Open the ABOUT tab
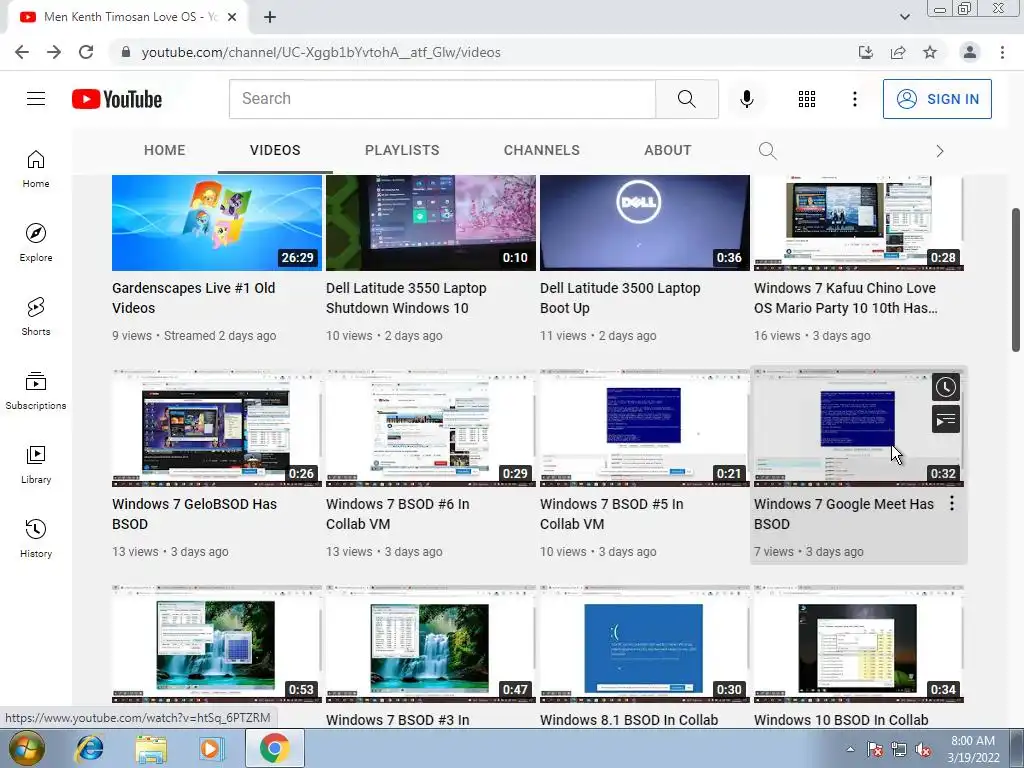 667,150
